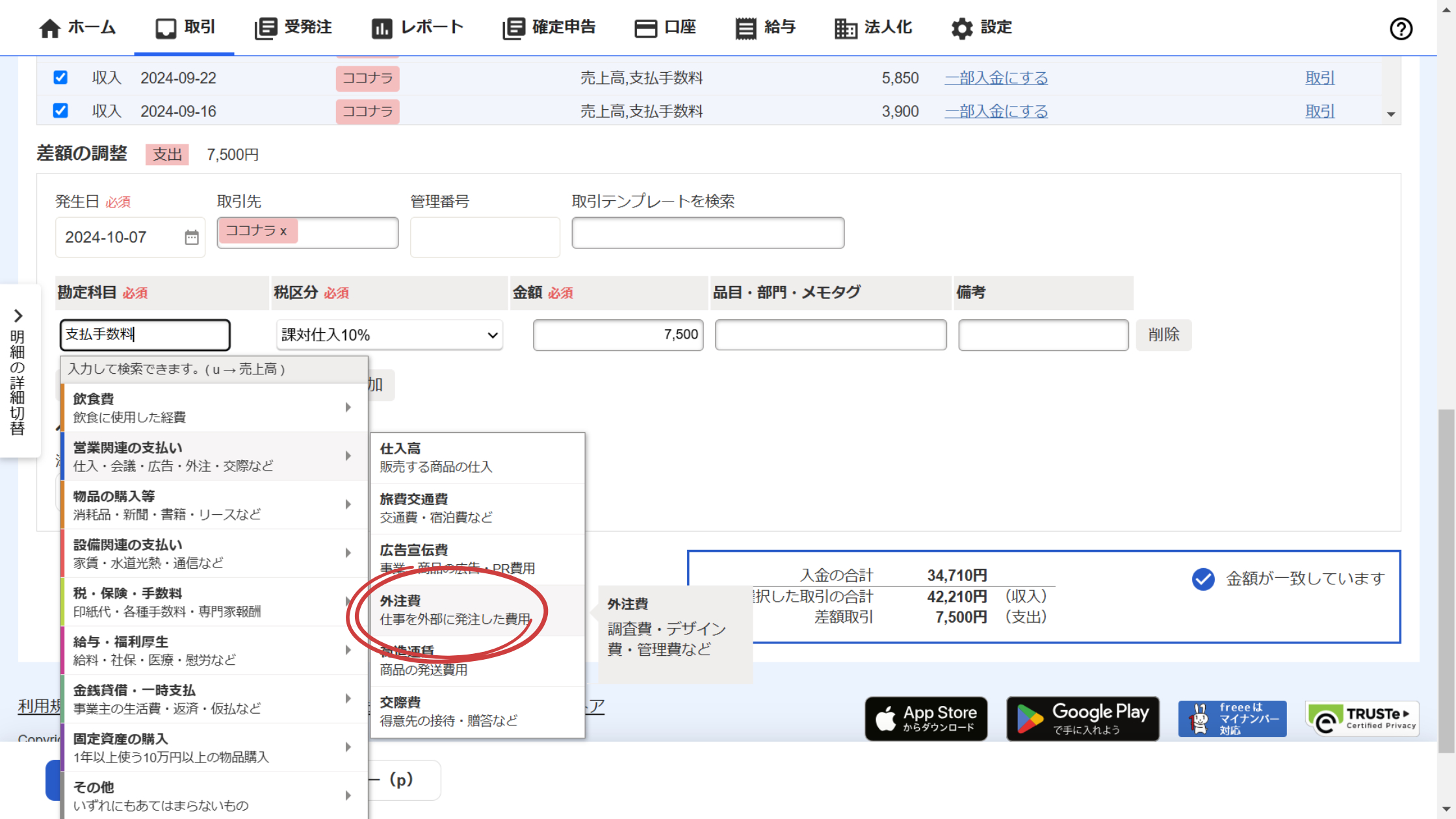Click the help question mark icon
The height and width of the screenshot is (819, 1456).
pyautogui.click(x=1401, y=29)
